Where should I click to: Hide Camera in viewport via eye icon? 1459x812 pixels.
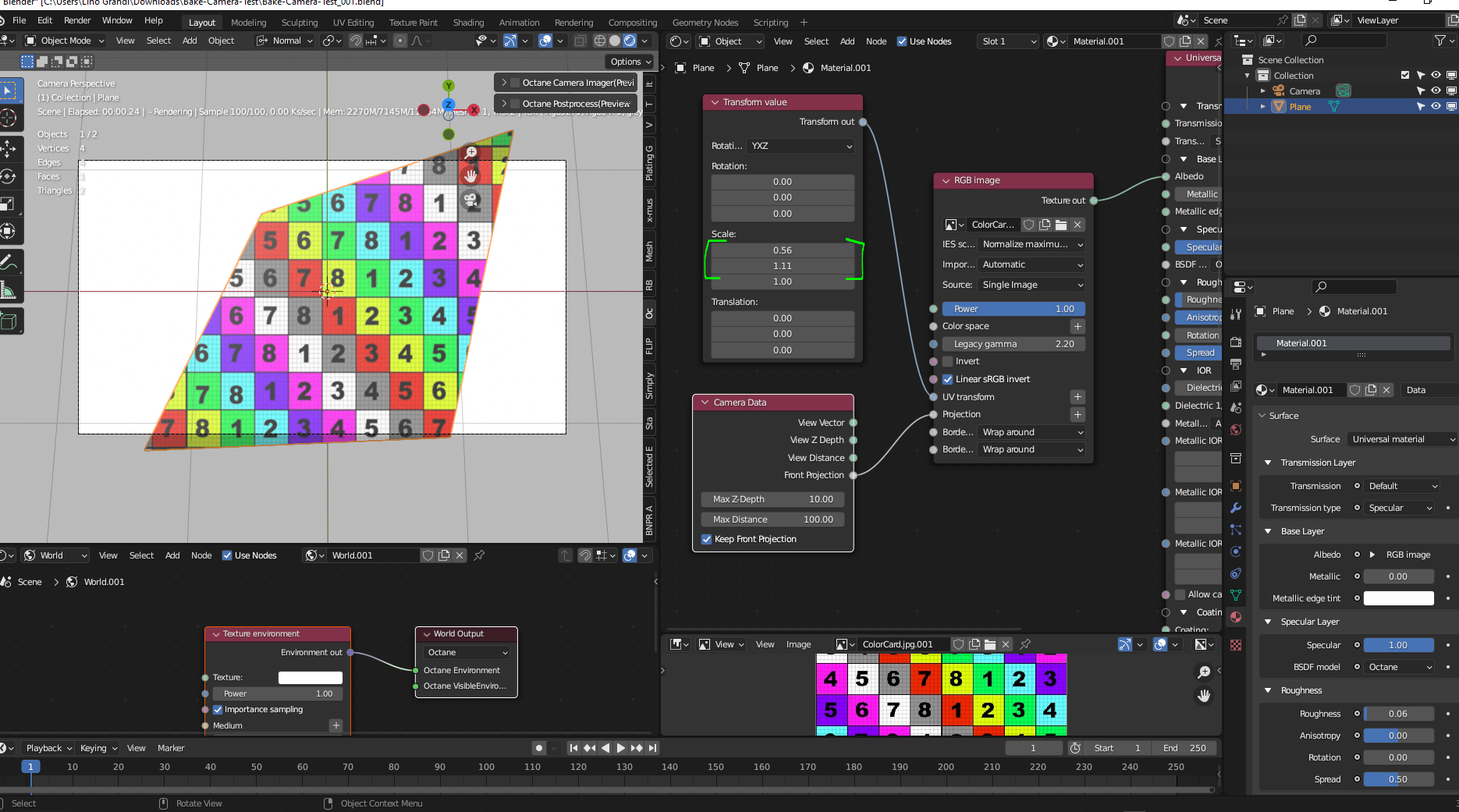(x=1436, y=91)
